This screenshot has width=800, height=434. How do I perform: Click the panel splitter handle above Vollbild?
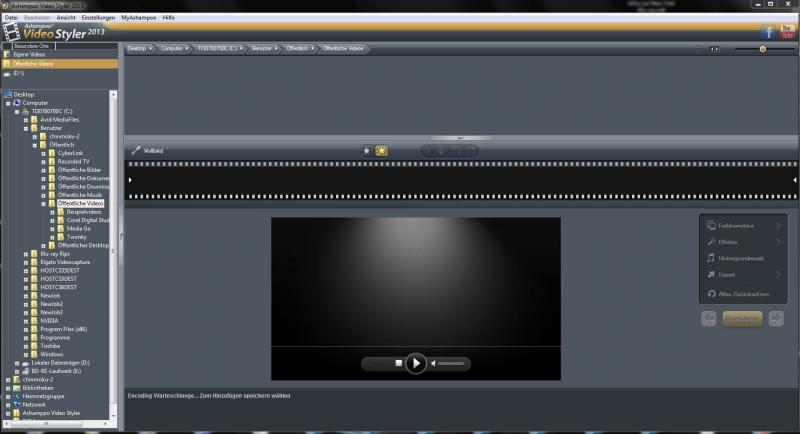tap(461, 138)
